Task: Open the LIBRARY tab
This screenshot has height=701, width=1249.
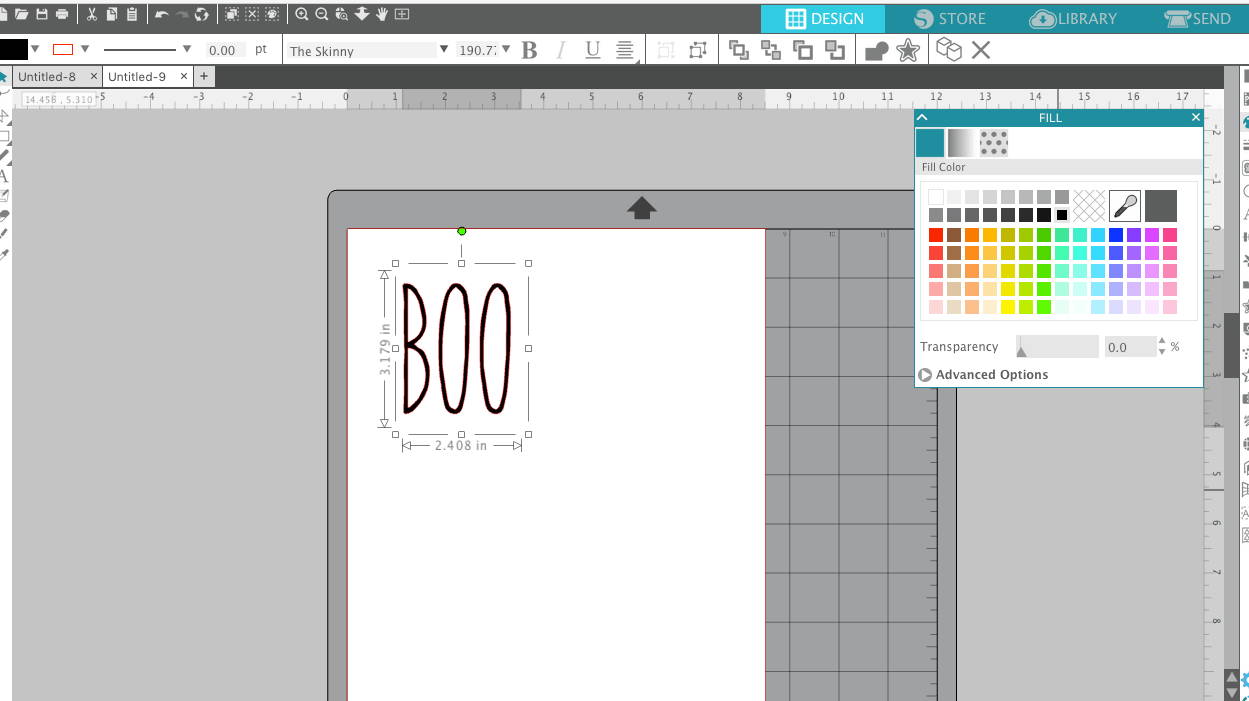Action: [x=1073, y=19]
